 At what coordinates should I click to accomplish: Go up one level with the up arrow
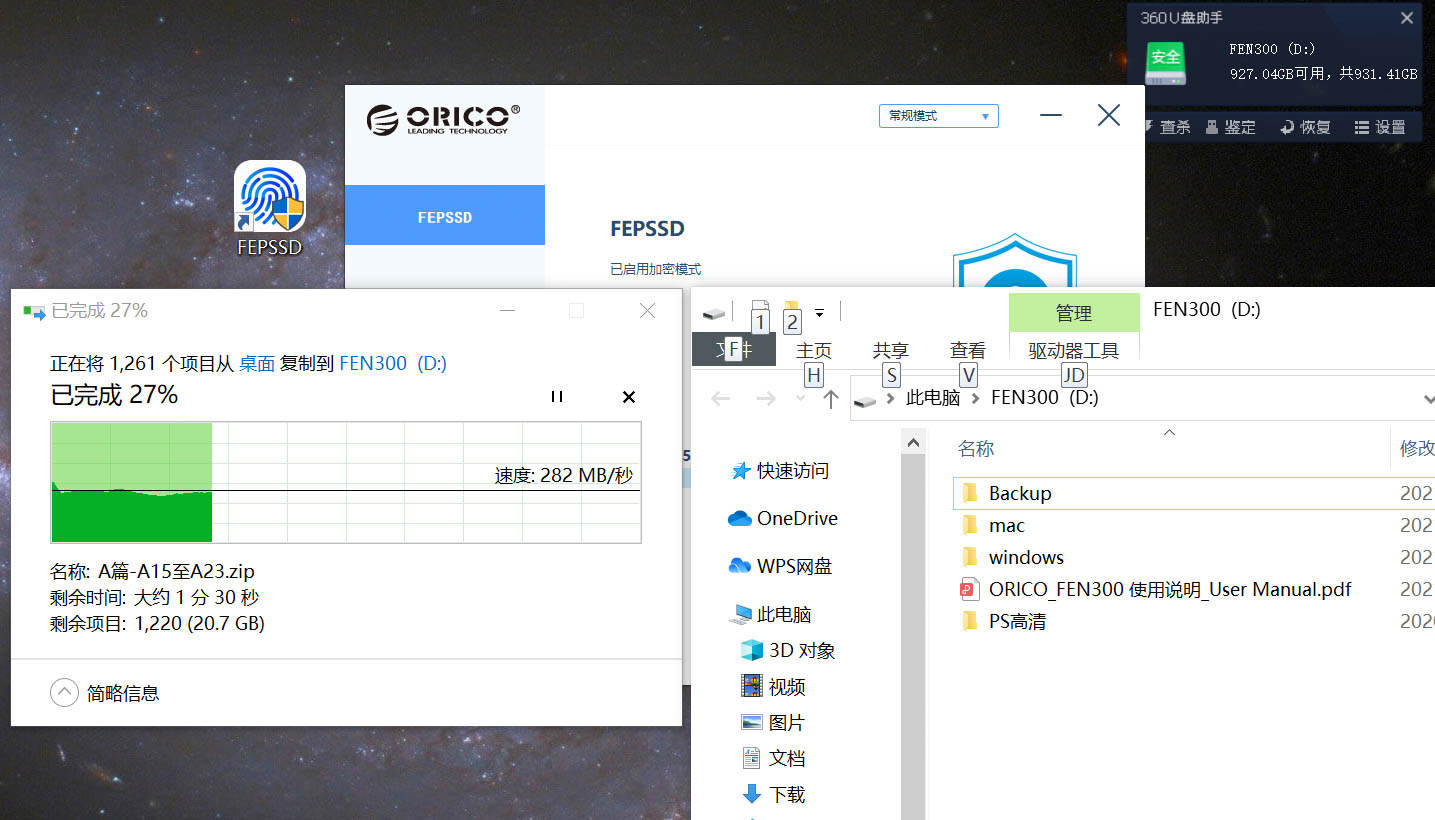coord(830,398)
